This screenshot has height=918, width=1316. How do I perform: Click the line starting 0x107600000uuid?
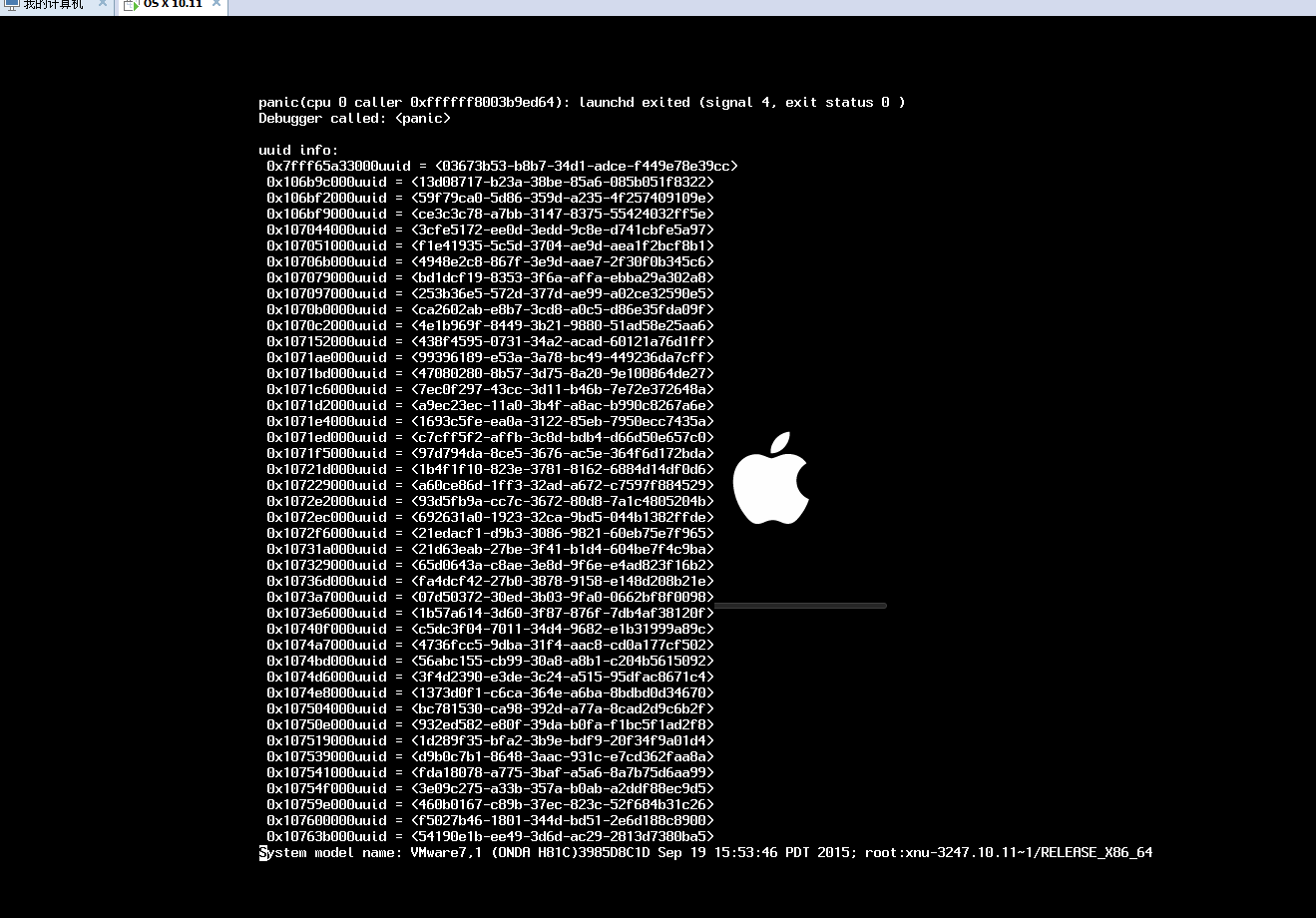coord(490,820)
